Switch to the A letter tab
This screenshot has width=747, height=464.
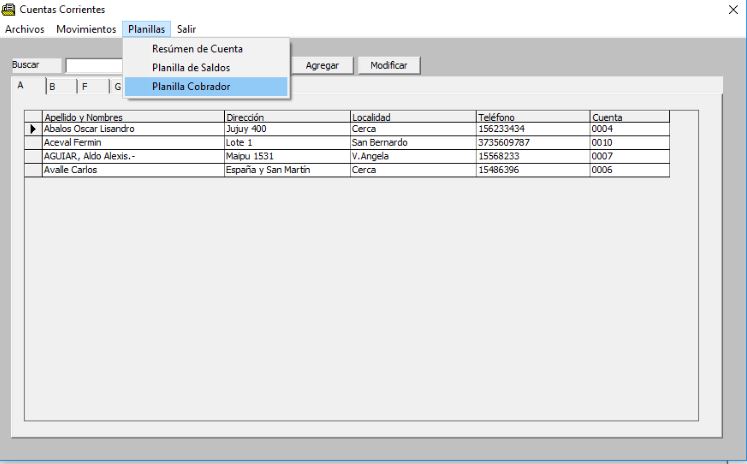(21, 86)
